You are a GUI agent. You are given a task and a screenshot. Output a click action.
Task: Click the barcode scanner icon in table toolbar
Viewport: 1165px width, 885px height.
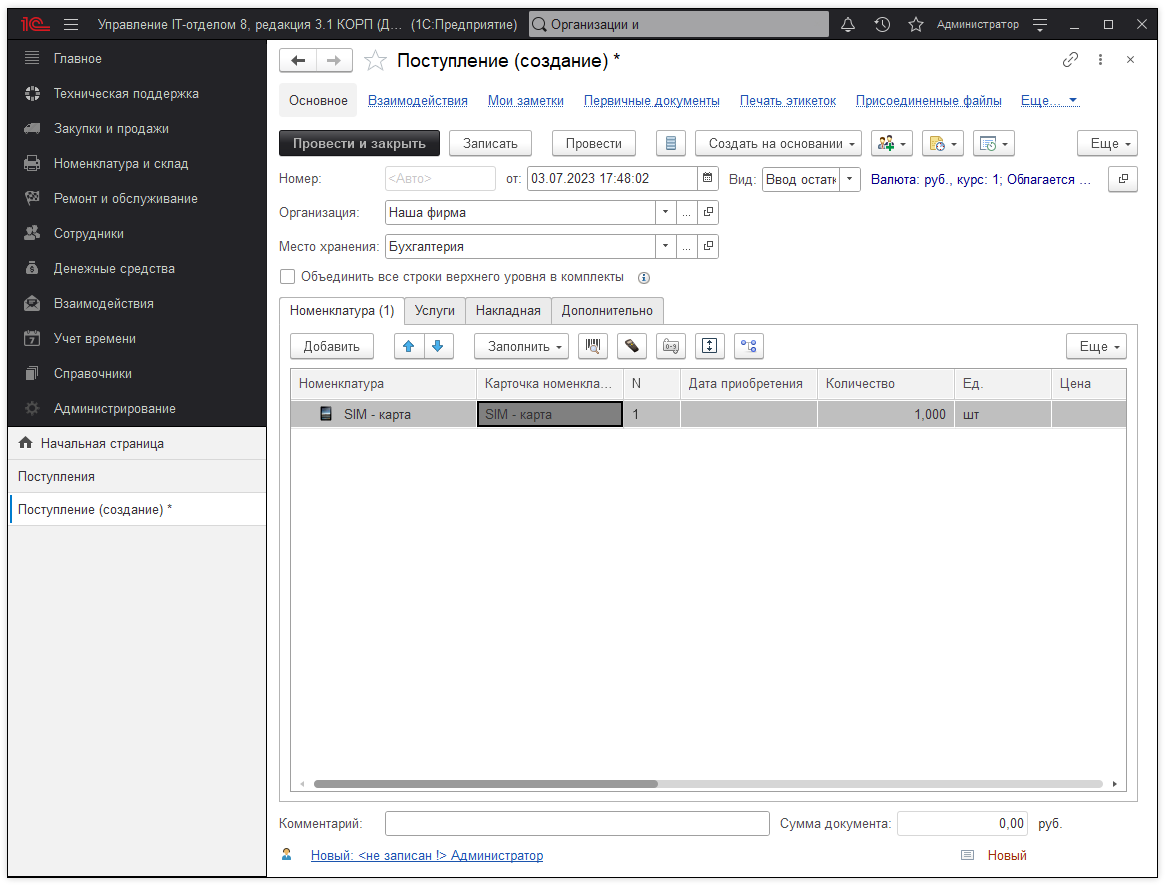(x=593, y=346)
